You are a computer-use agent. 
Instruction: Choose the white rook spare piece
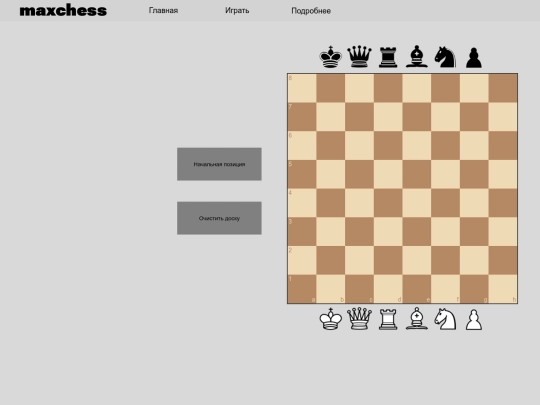coord(388,319)
